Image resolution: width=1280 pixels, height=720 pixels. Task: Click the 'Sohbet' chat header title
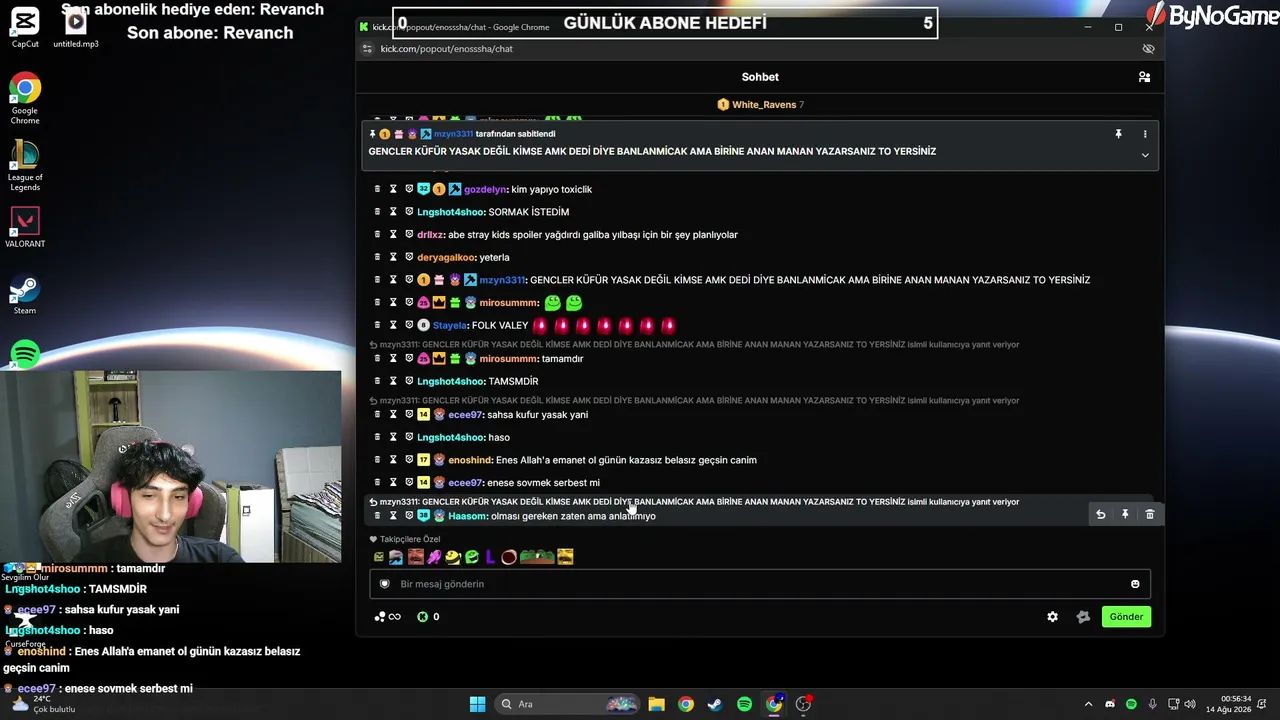(760, 77)
